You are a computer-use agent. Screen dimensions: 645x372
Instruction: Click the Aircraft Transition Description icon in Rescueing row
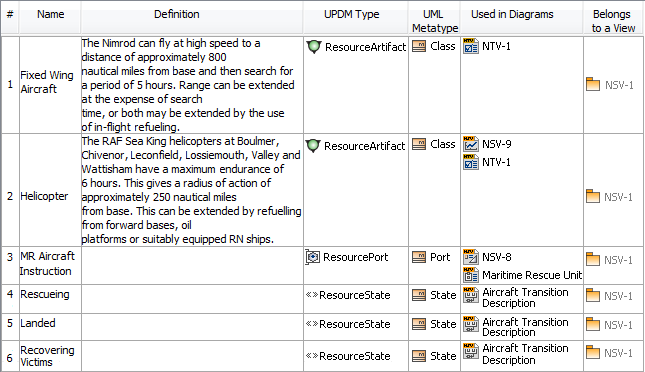tap(471, 295)
